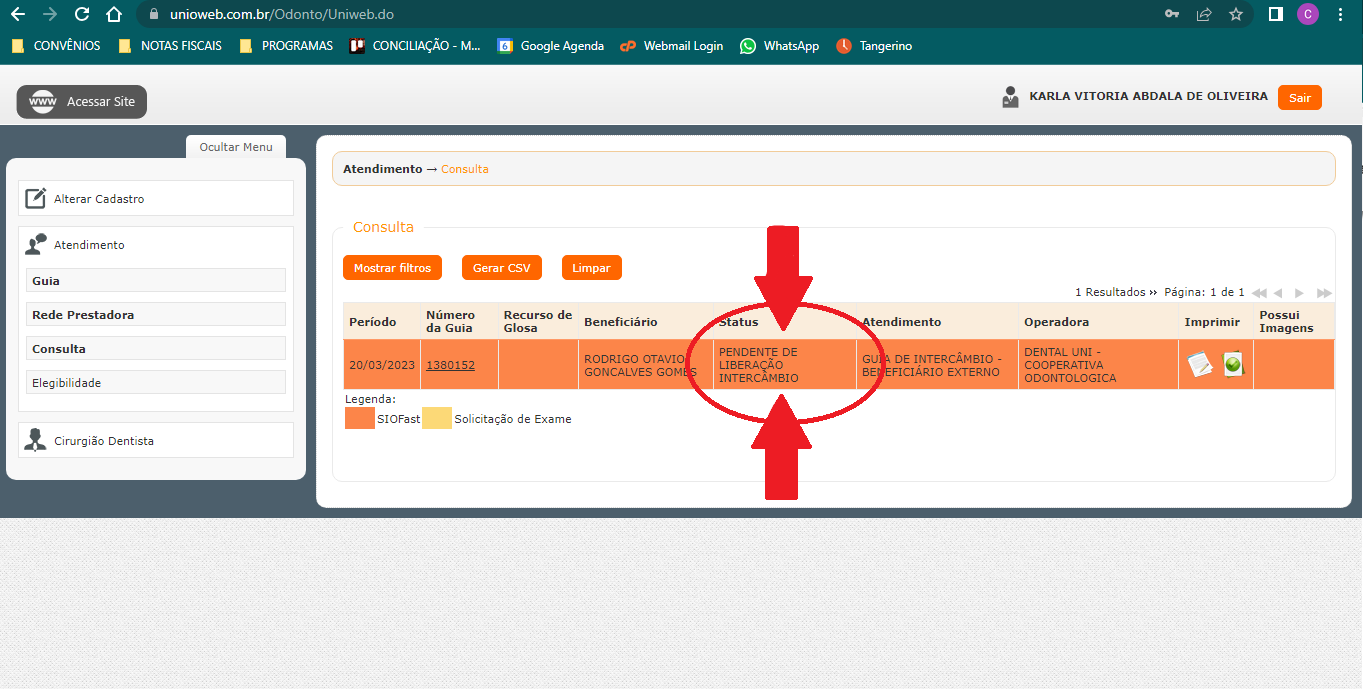Click the Mostrar filtros button

pyautogui.click(x=392, y=268)
